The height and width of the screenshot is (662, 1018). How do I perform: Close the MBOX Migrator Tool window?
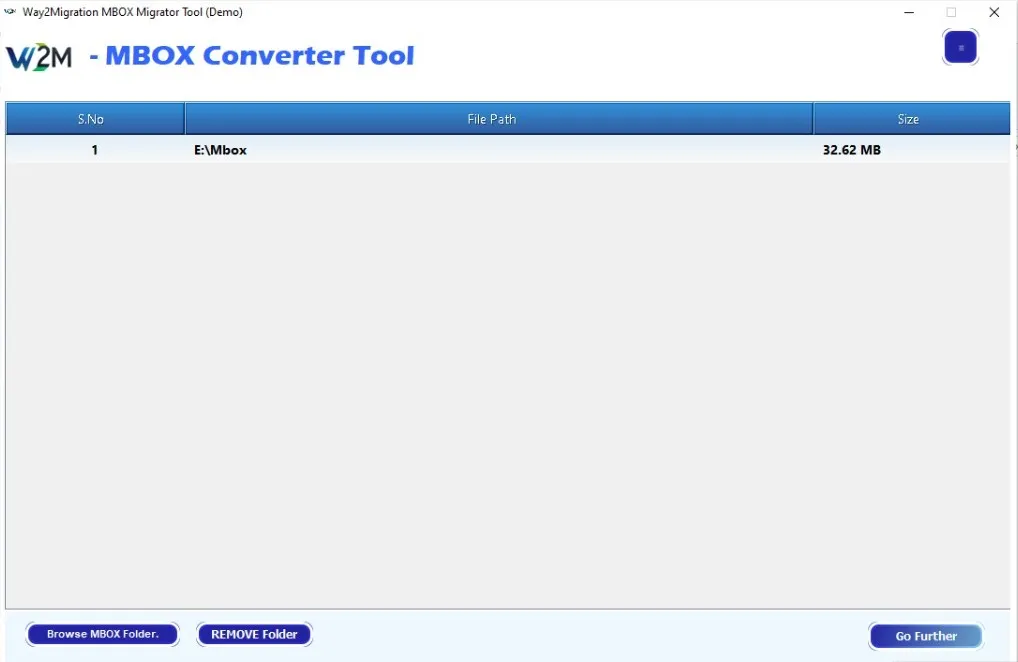click(994, 13)
